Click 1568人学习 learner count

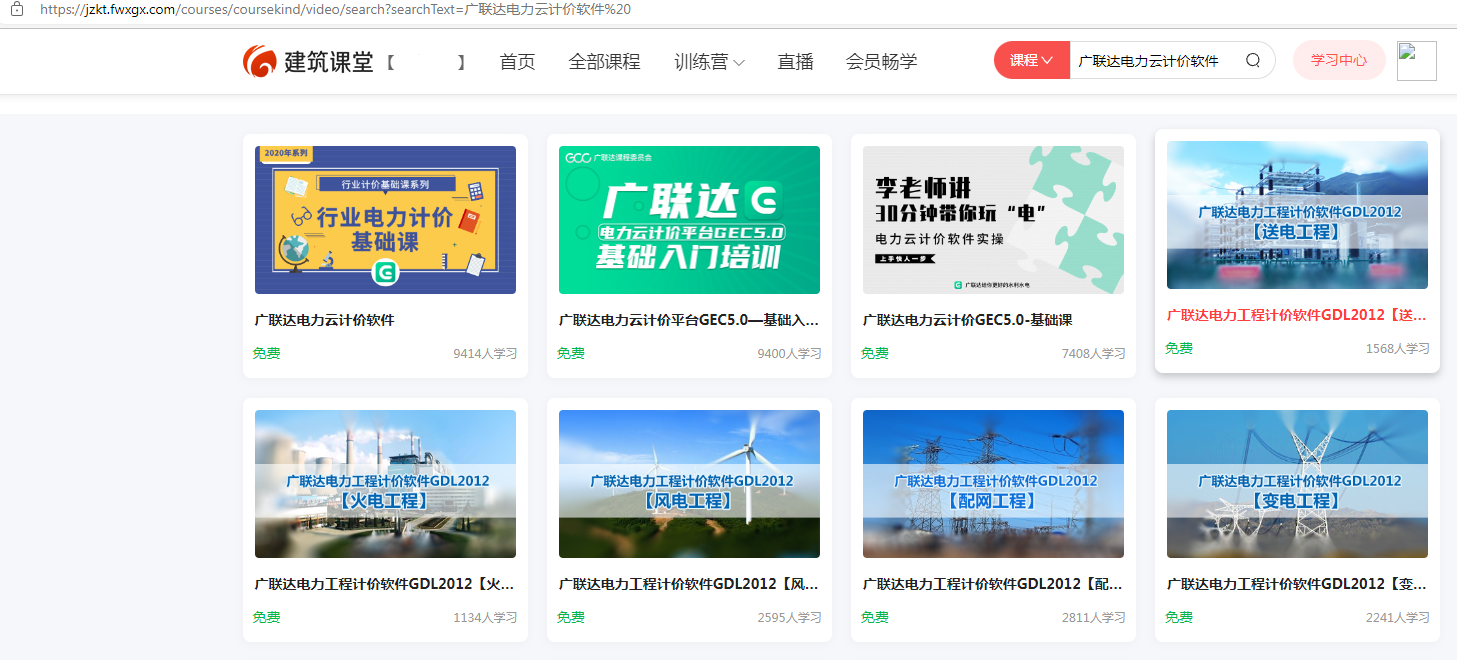pyautogui.click(x=1397, y=349)
